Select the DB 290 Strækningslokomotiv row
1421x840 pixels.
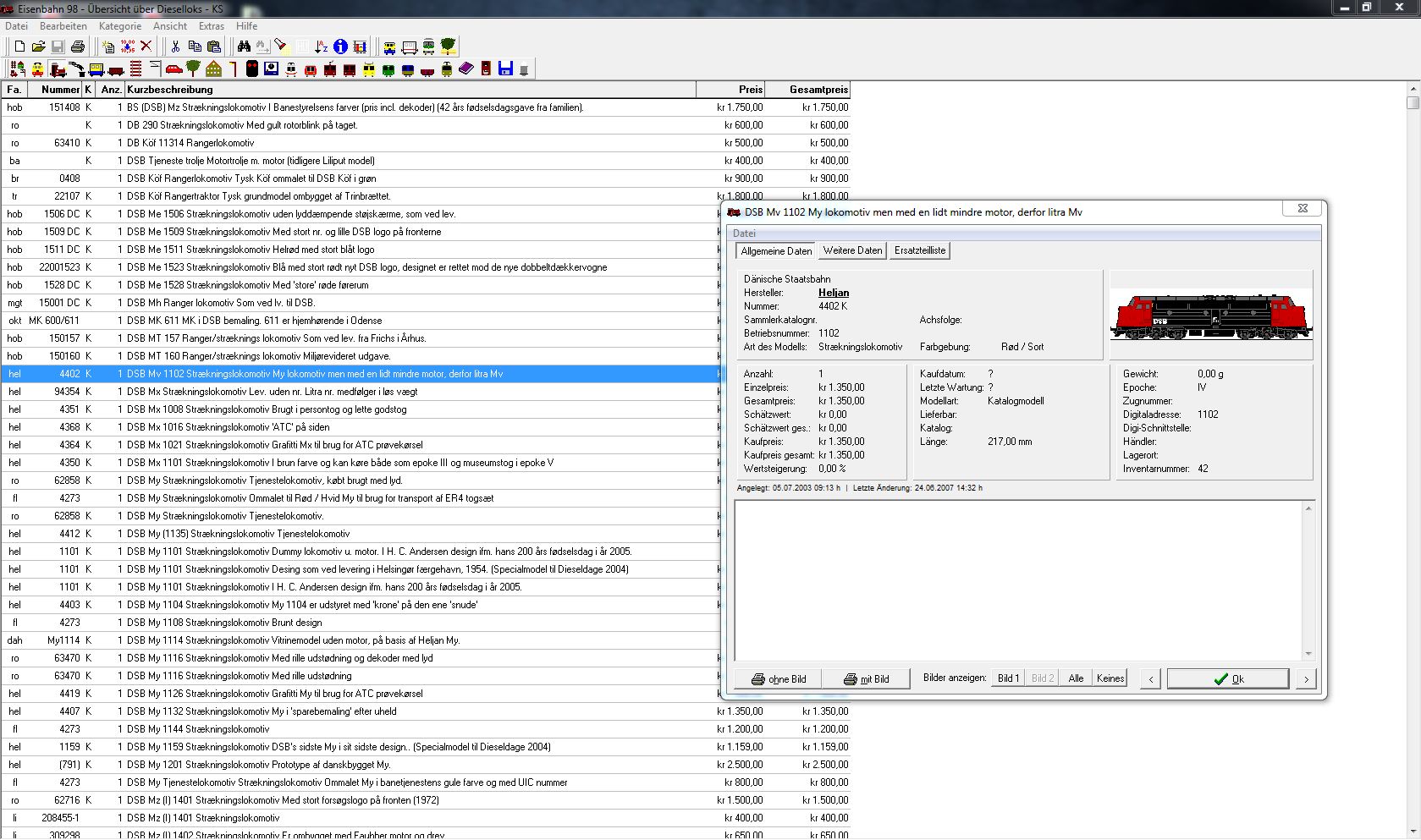tap(425, 125)
